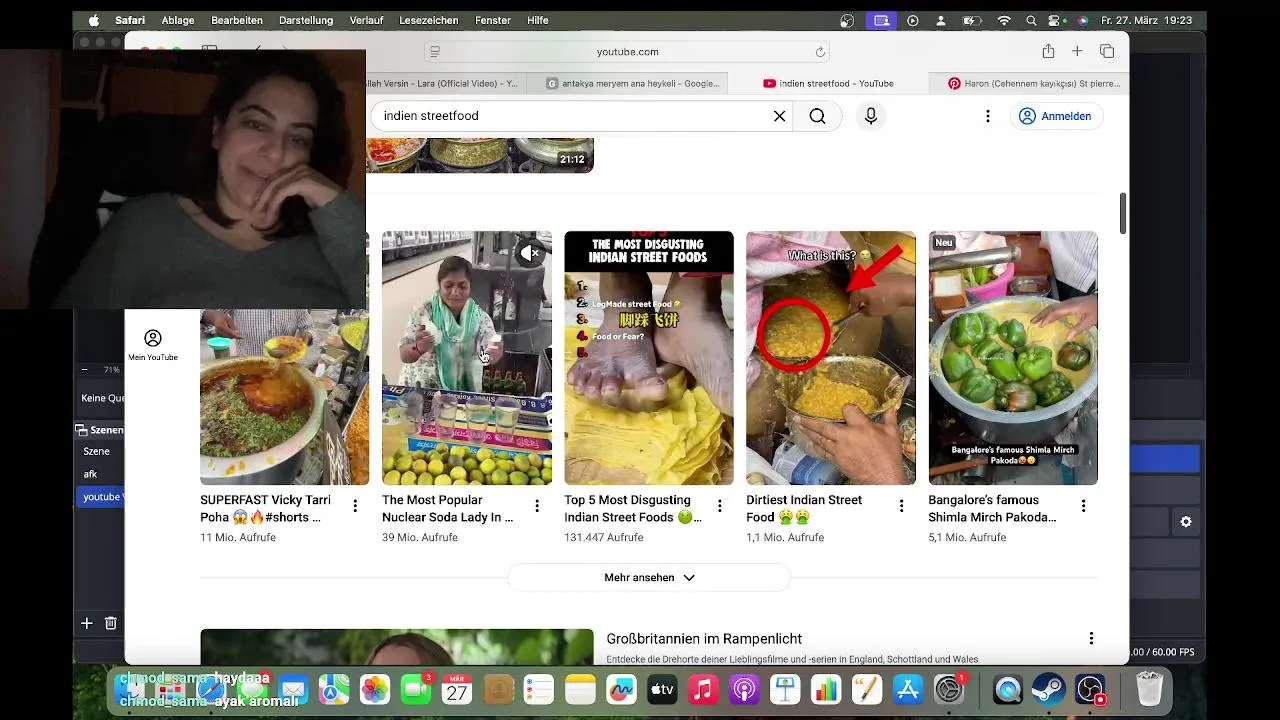The image size is (1280, 720).
Task: Unmute the Nuclear Soda Lady preview
Action: pyautogui.click(x=530, y=253)
